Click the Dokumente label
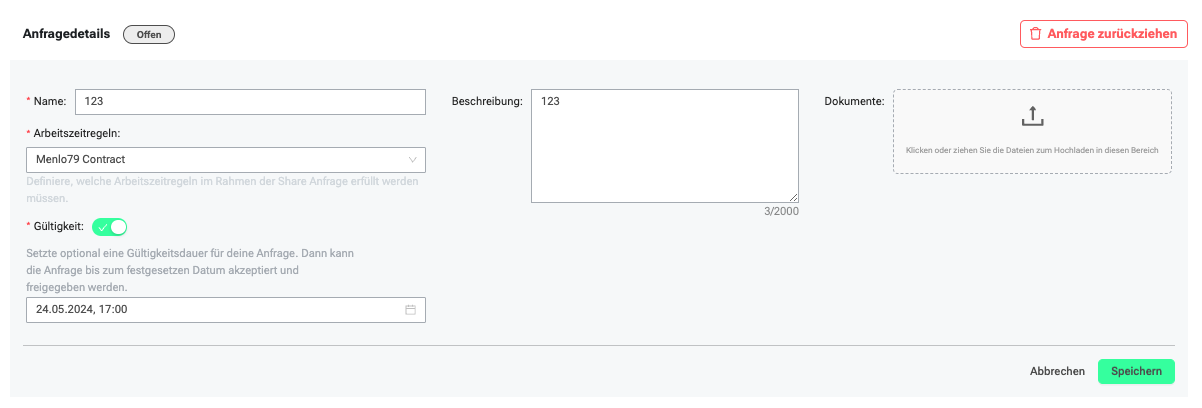This screenshot has height=408, width=1202. click(x=855, y=102)
